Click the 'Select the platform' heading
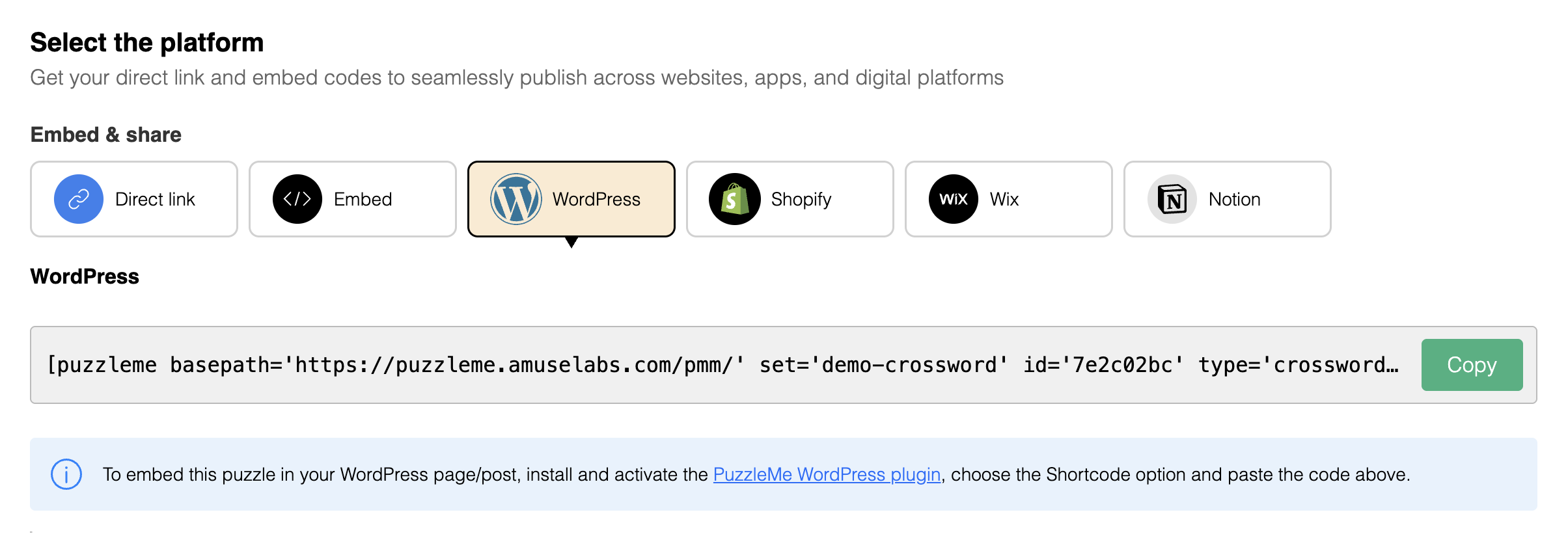The height and width of the screenshot is (549, 1568). point(147,42)
